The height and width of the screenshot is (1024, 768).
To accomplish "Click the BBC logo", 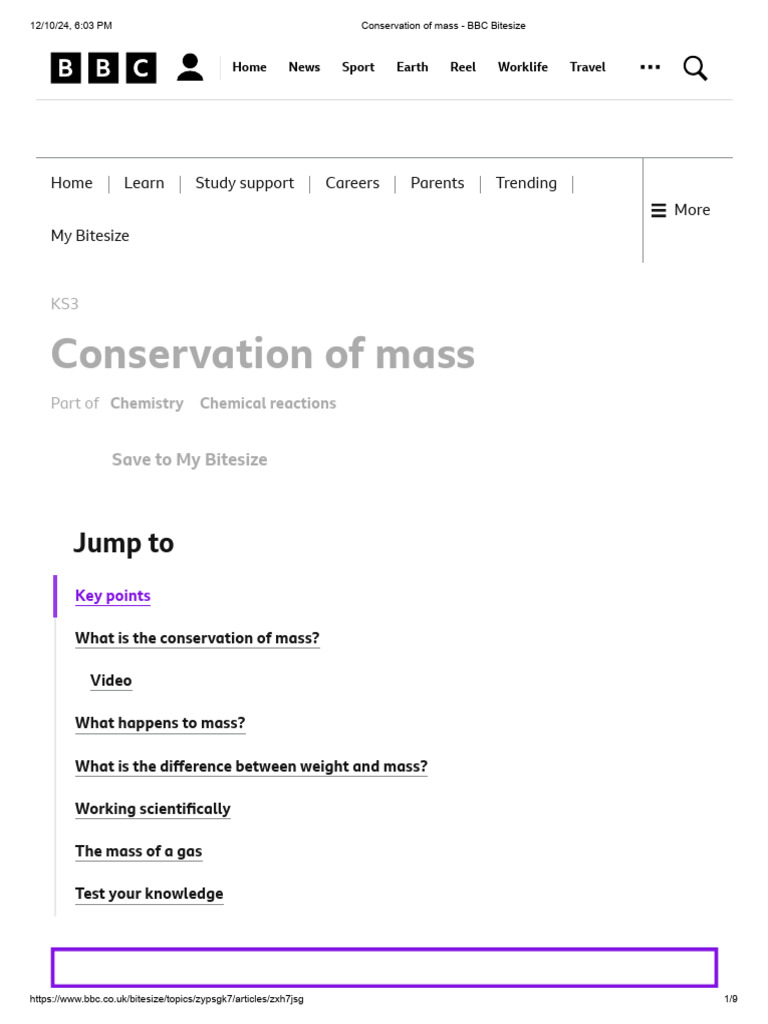I will 104,68.
